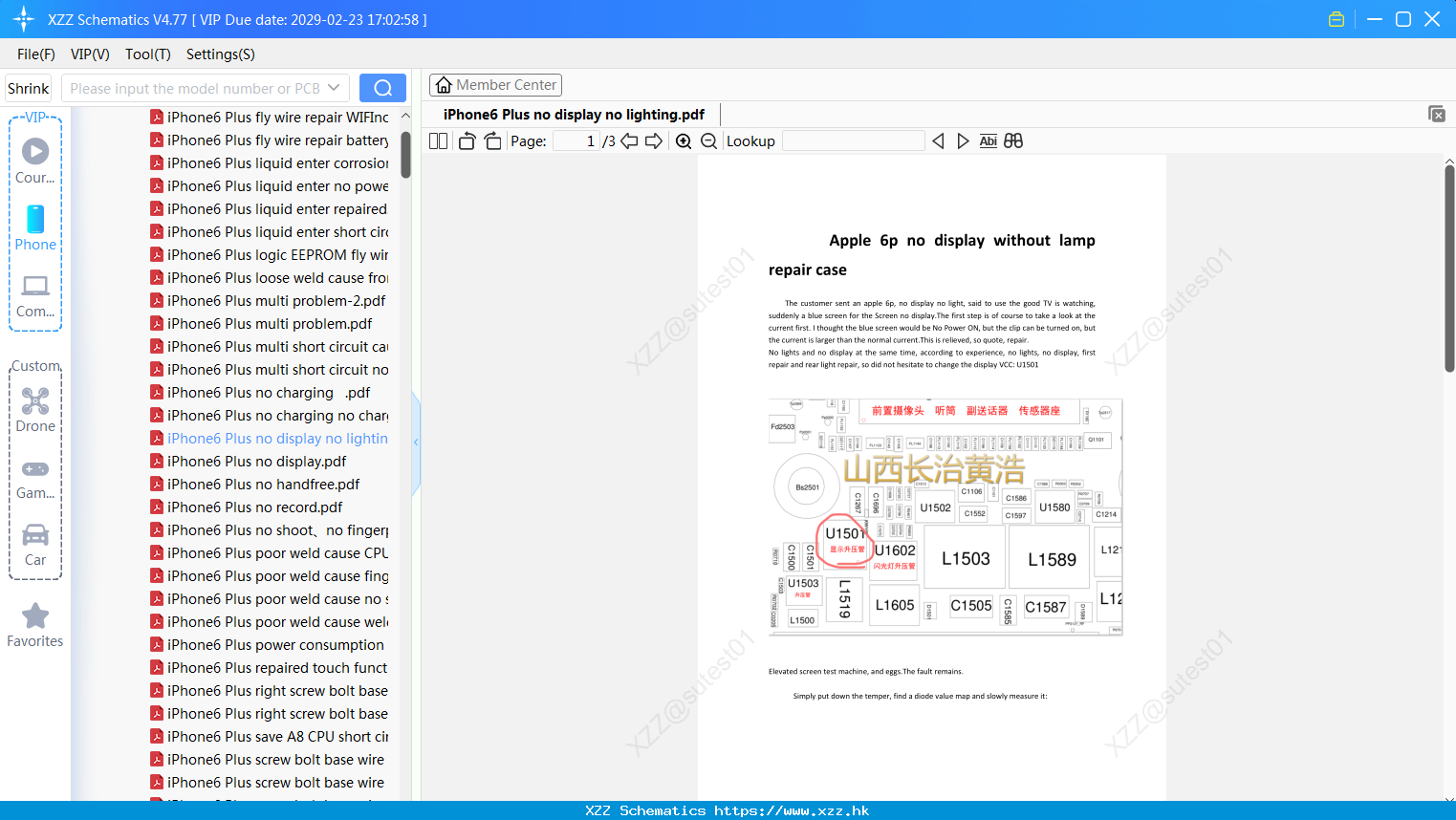1456x820 pixels.
Task: Click the model number search field
Action: point(195,88)
